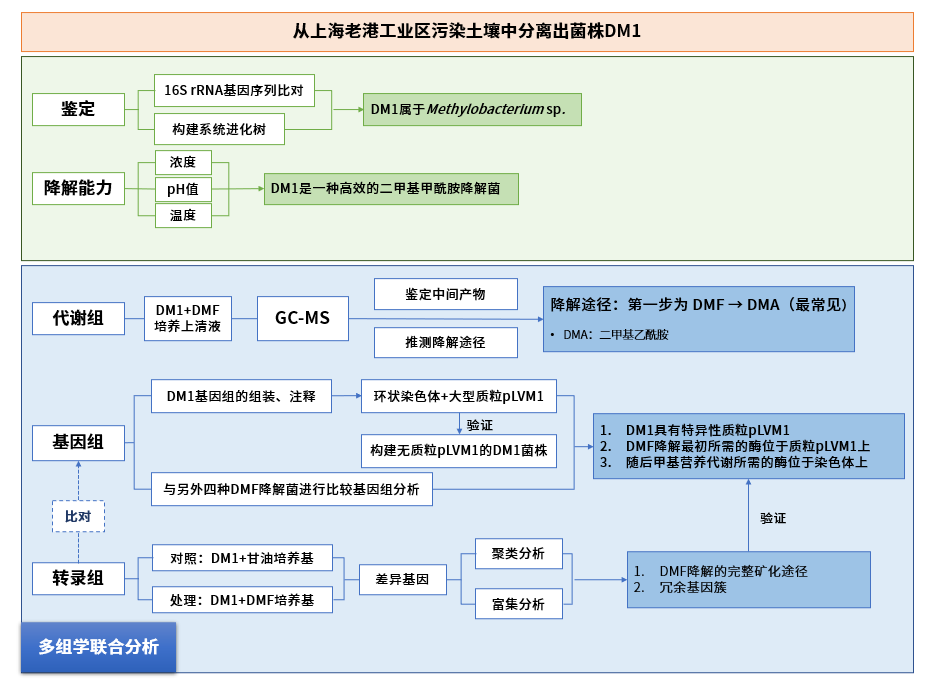Click the blue 多组学联合分析 label
This screenshot has height=682, width=929.
[x=98, y=647]
